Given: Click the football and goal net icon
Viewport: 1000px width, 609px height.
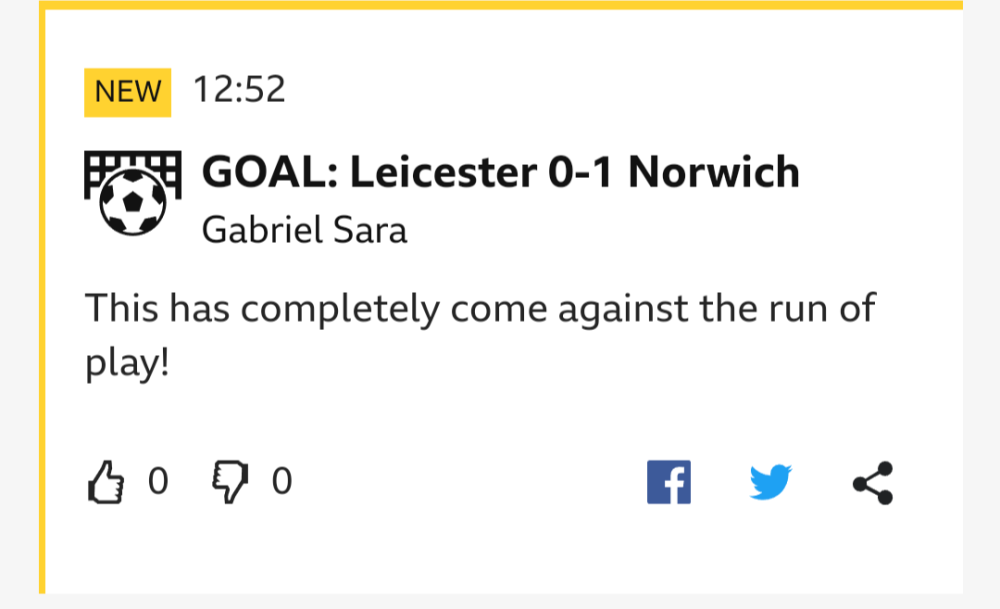Looking at the screenshot, I should (x=132, y=191).
